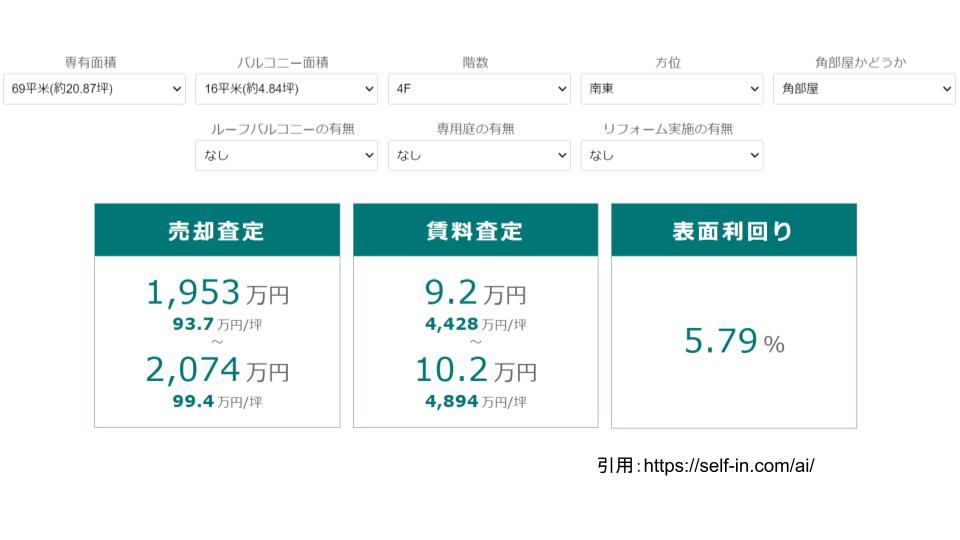Expand the バルコニー面積 dropdown showing 16平米
Viewport: 960px width, 540px height.
[286, 89]
